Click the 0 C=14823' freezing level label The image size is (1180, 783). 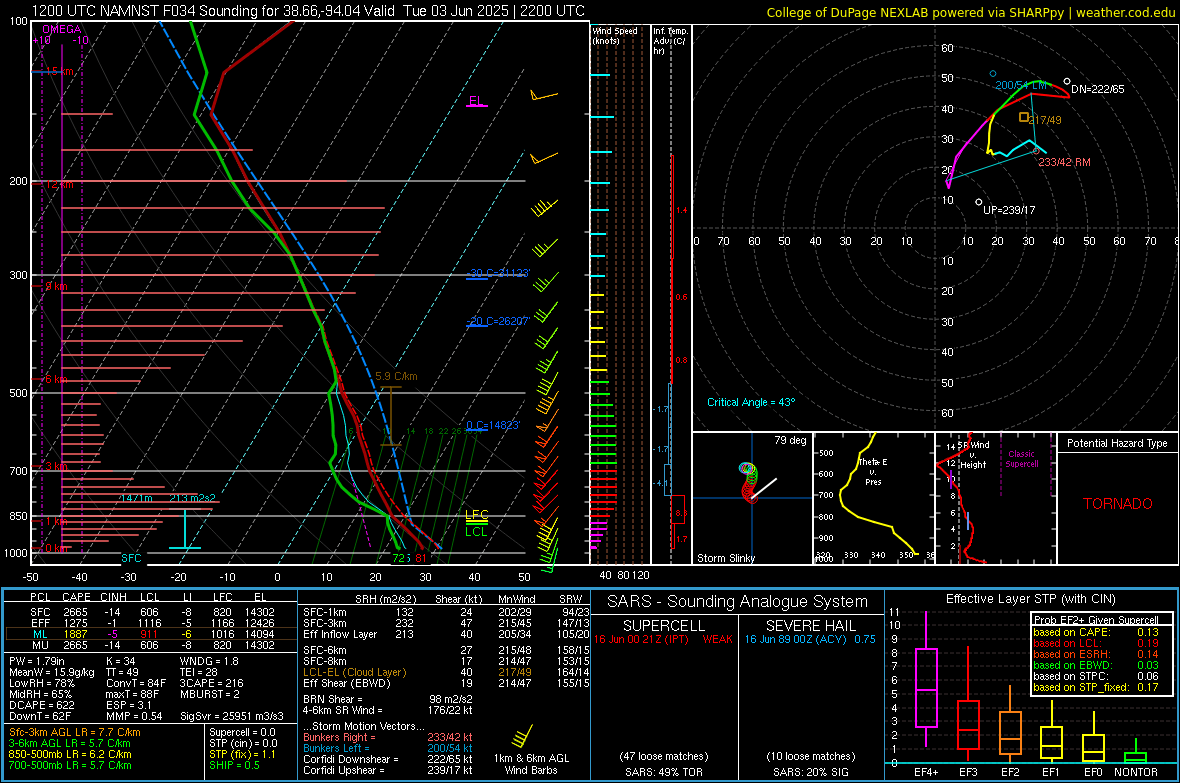pyautogui.click(x=493, y=425)
